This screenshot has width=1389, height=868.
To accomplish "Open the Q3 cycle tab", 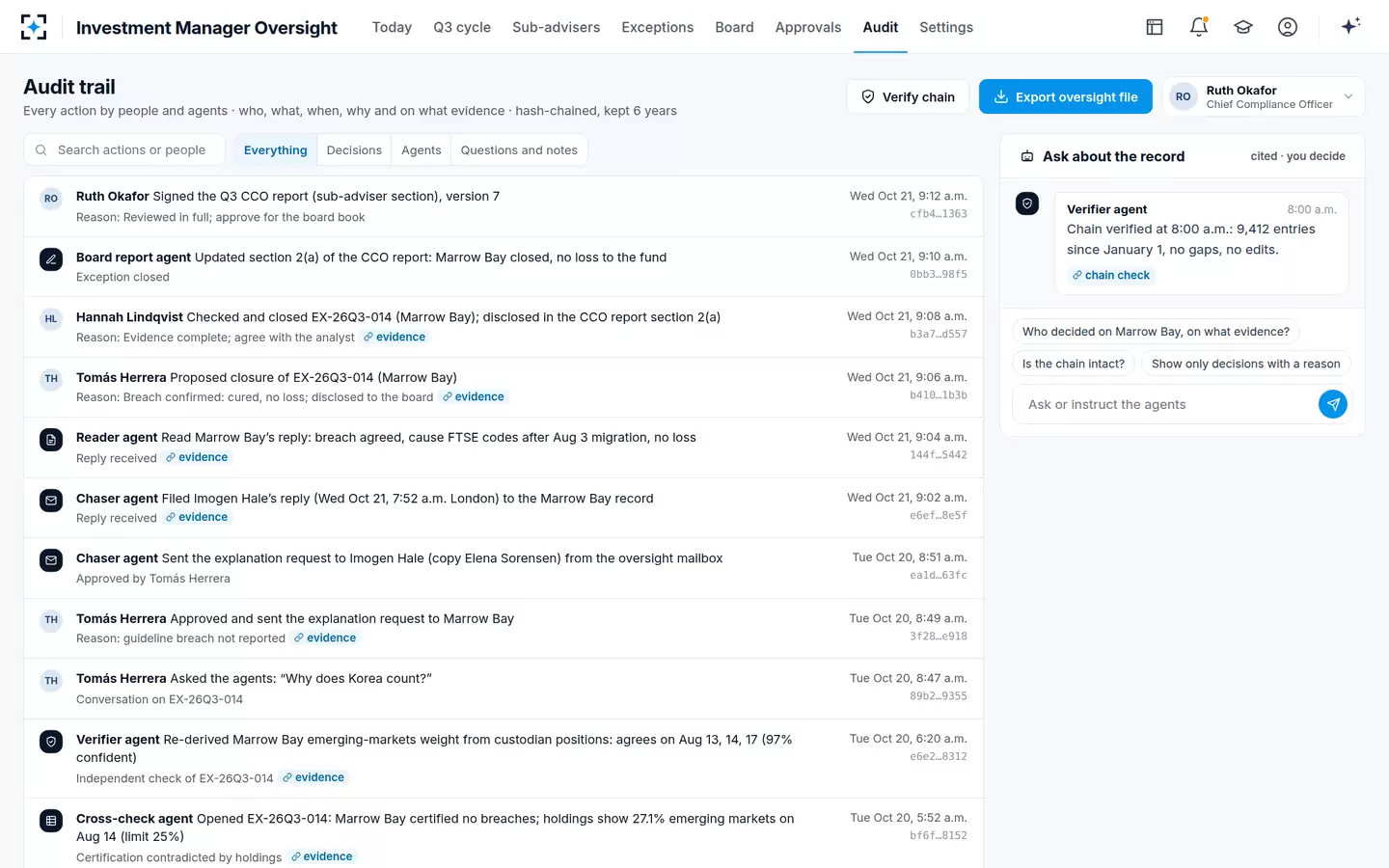I will pos(462,27).
